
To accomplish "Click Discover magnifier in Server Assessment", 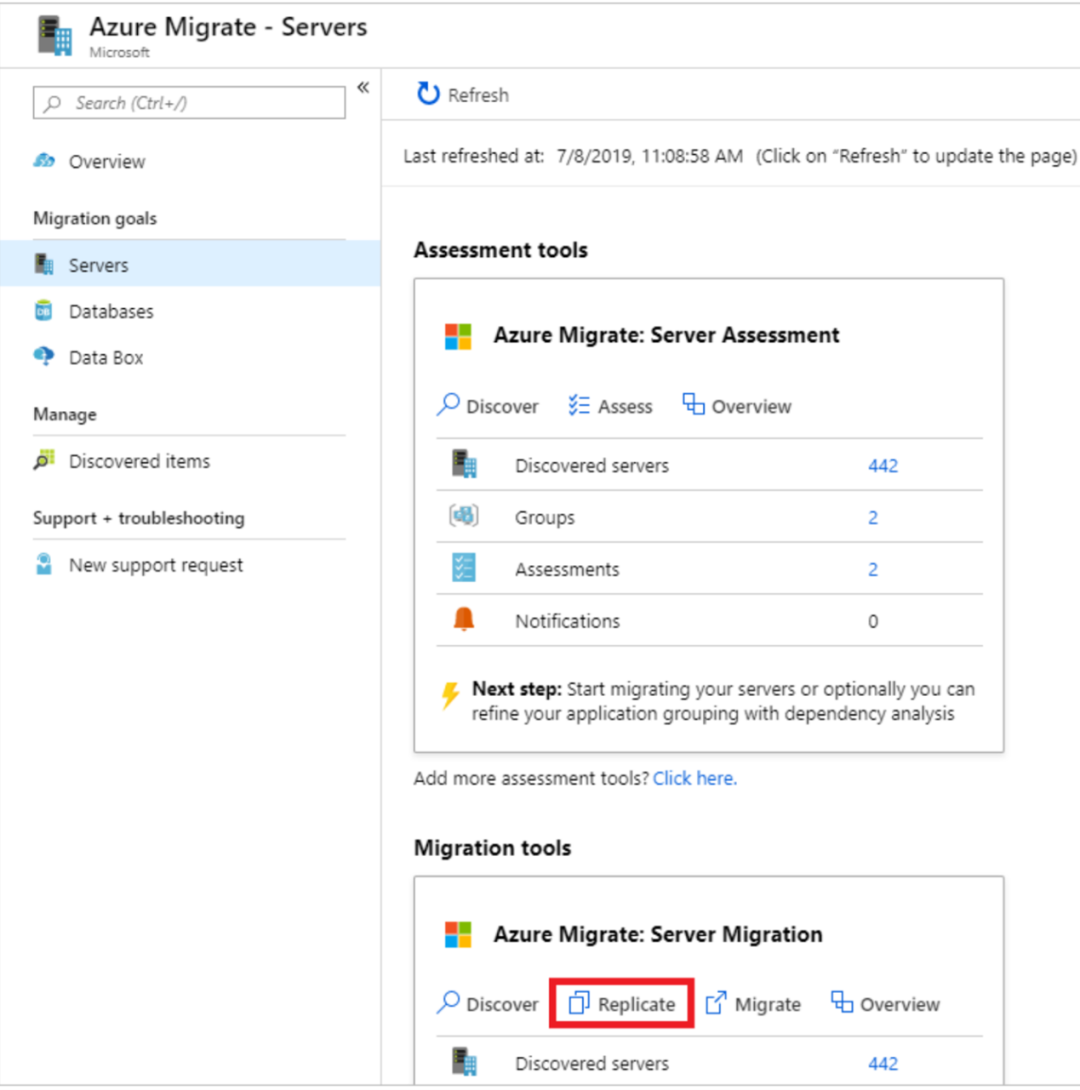I will (449, 404).
